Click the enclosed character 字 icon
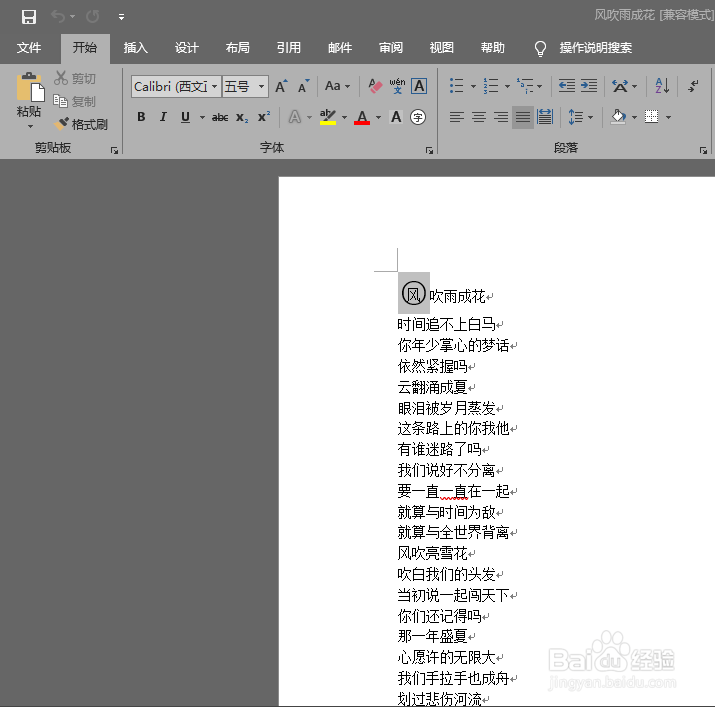Image resolution: width=715 pixels, height=707 pixels. pos(418,117)
